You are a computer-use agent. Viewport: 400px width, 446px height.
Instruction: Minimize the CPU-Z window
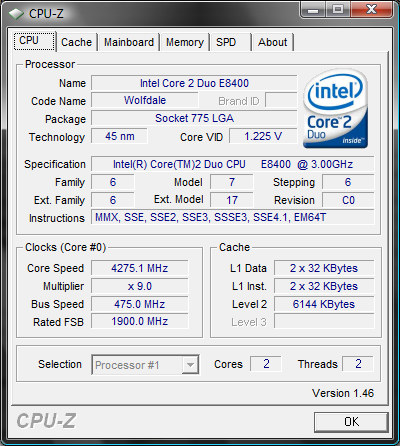[x=313, y=10]
